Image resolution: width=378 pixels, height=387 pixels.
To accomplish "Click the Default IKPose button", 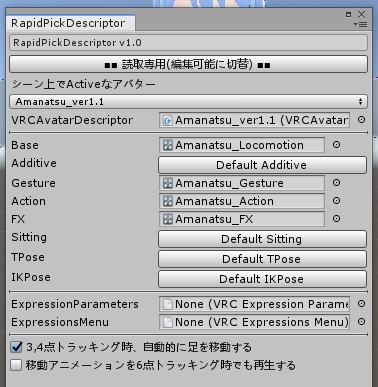I will pyautogui.click(x=262, y=279).
